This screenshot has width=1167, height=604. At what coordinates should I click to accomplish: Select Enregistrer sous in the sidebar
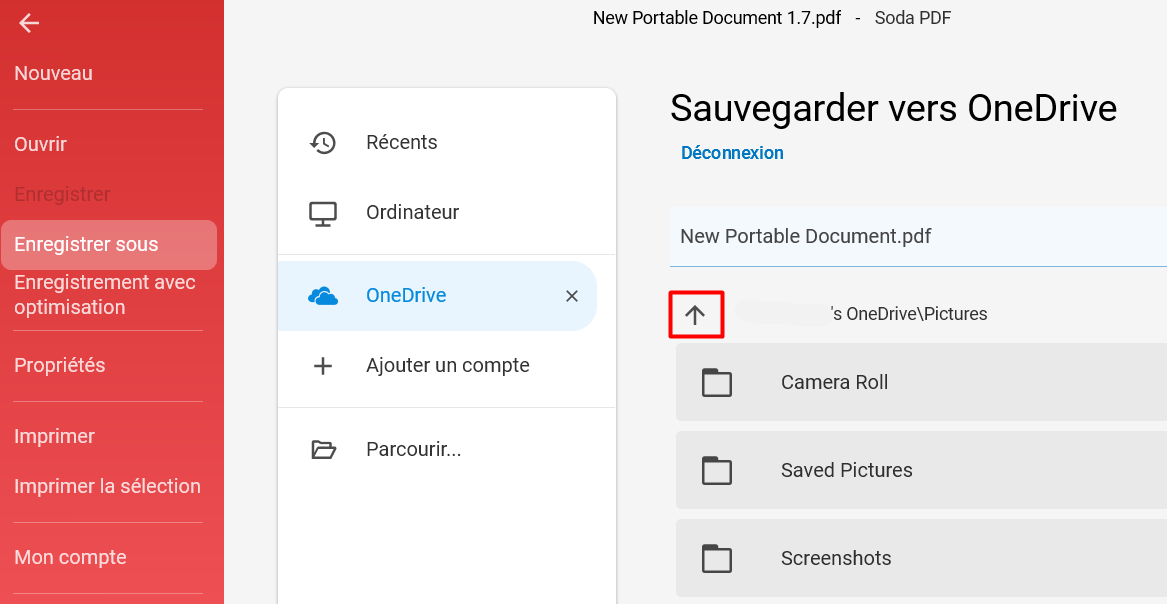(x=109, y=245)
